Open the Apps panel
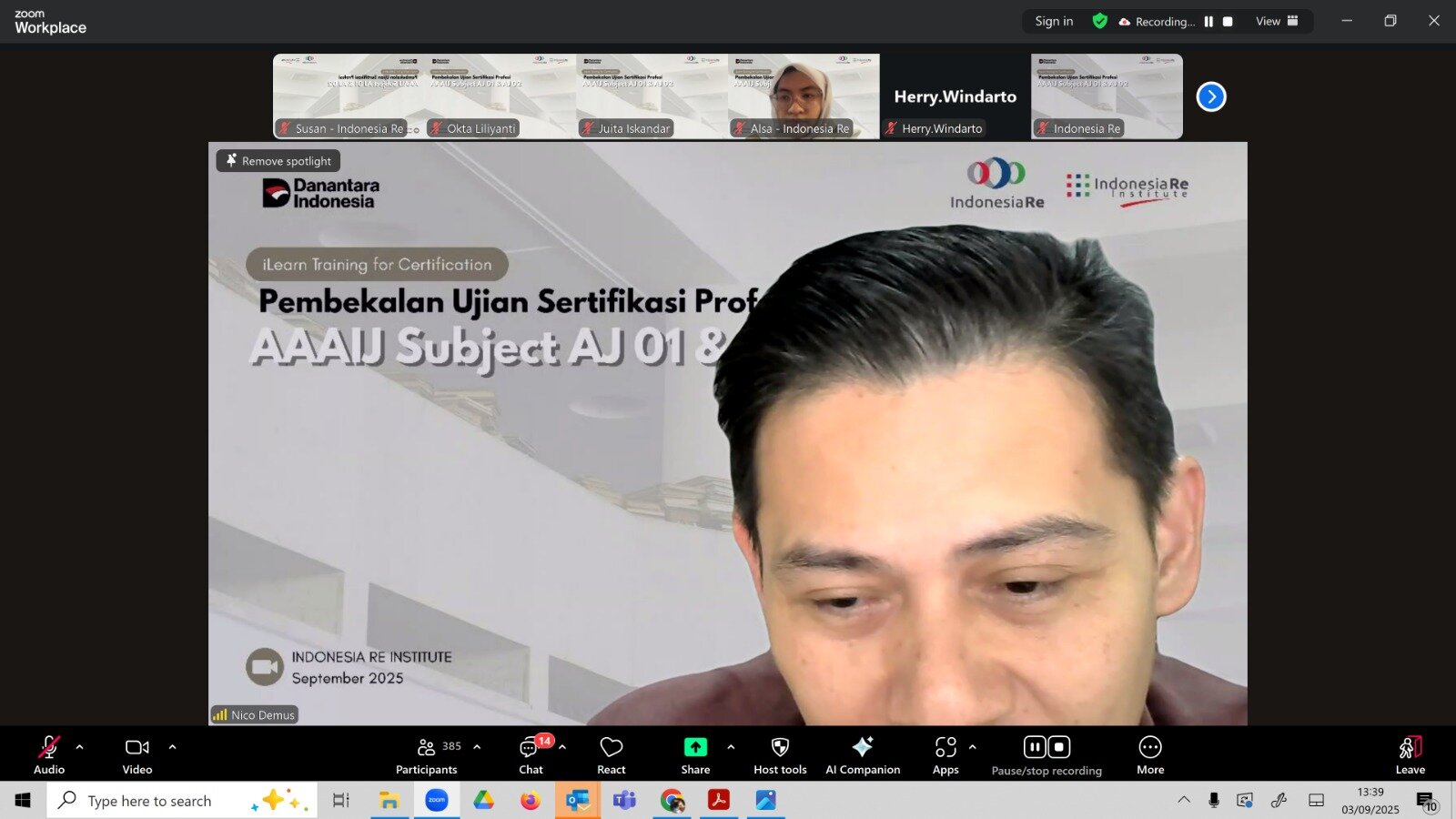This screenshot has width=1456, height=819. pyautogui.click(x=945, y=755)
